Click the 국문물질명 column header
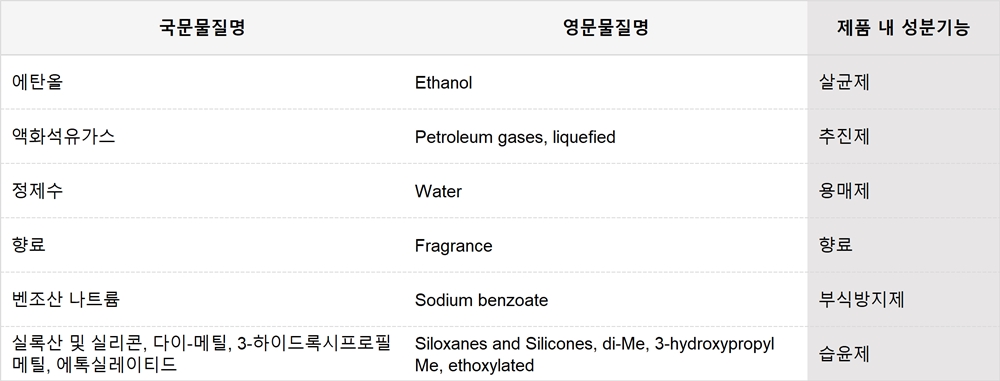This screenshot has width=1000, height=381. 202,28
